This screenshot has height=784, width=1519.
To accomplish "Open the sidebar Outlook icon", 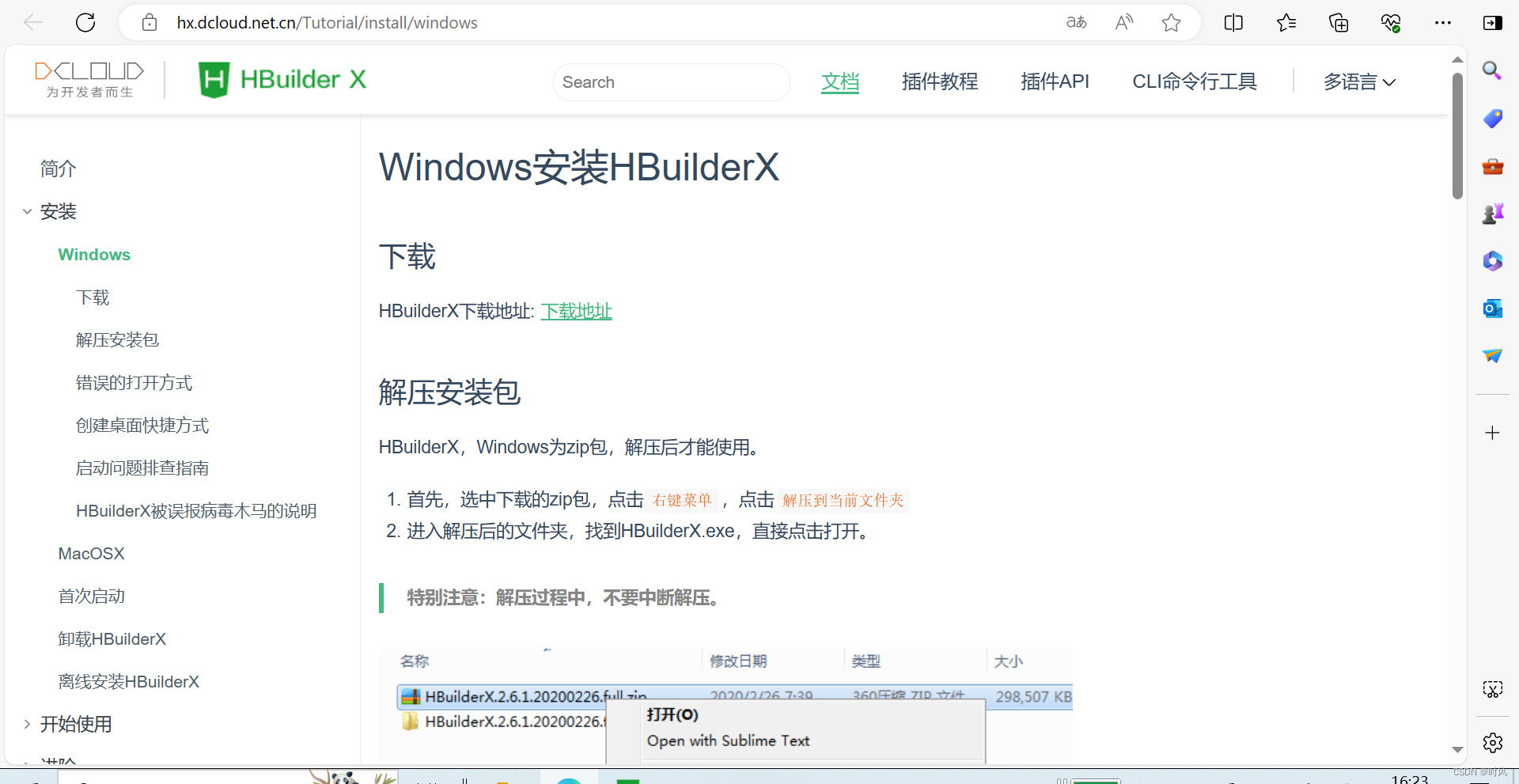I will 1492,309.
